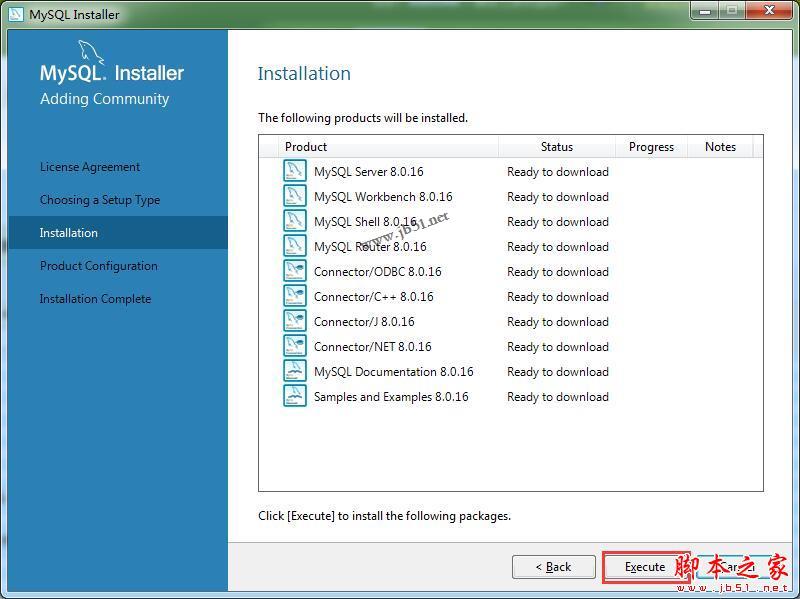Select the Connector/ODBC 8.0.16 icon
The height and width of the screenshot is (599, 800).
pos(294,271)
